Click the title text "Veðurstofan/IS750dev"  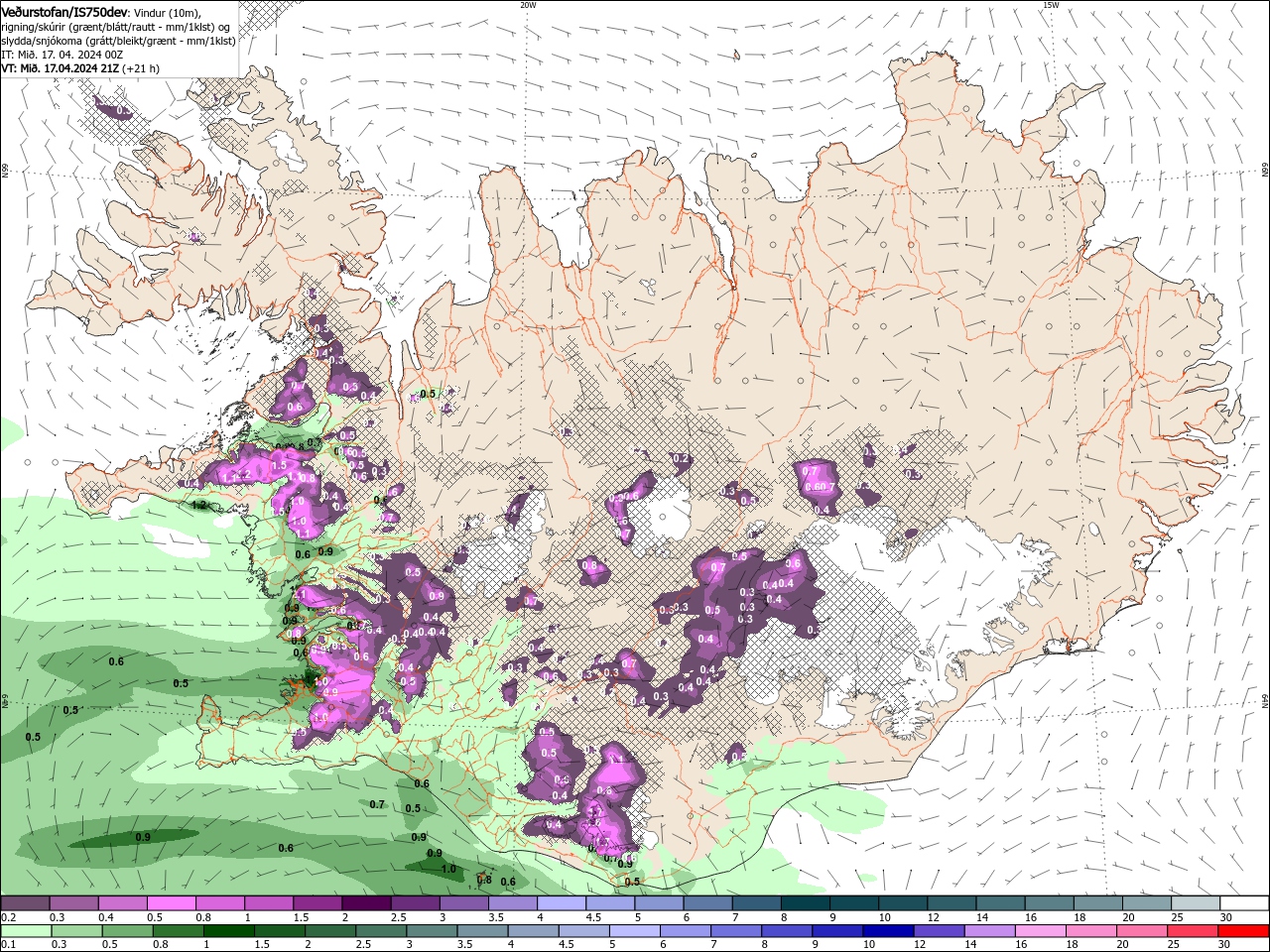click(64, 12)
